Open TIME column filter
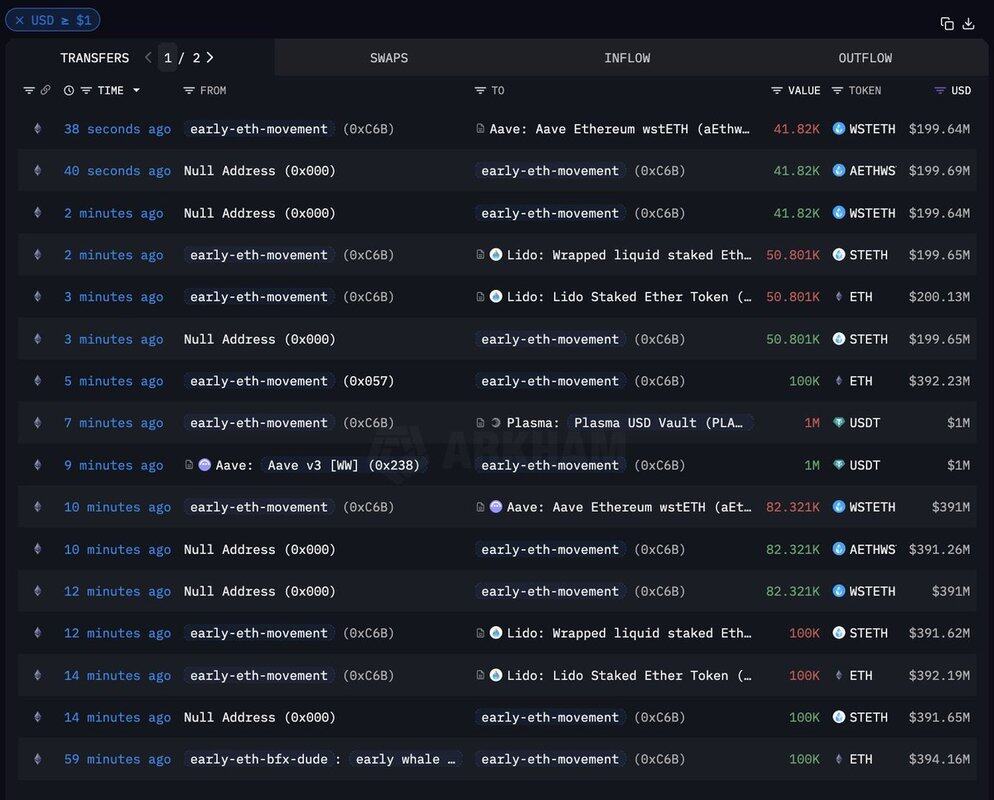The width and height of the screenshot is (994, 800). click(86, 91)
